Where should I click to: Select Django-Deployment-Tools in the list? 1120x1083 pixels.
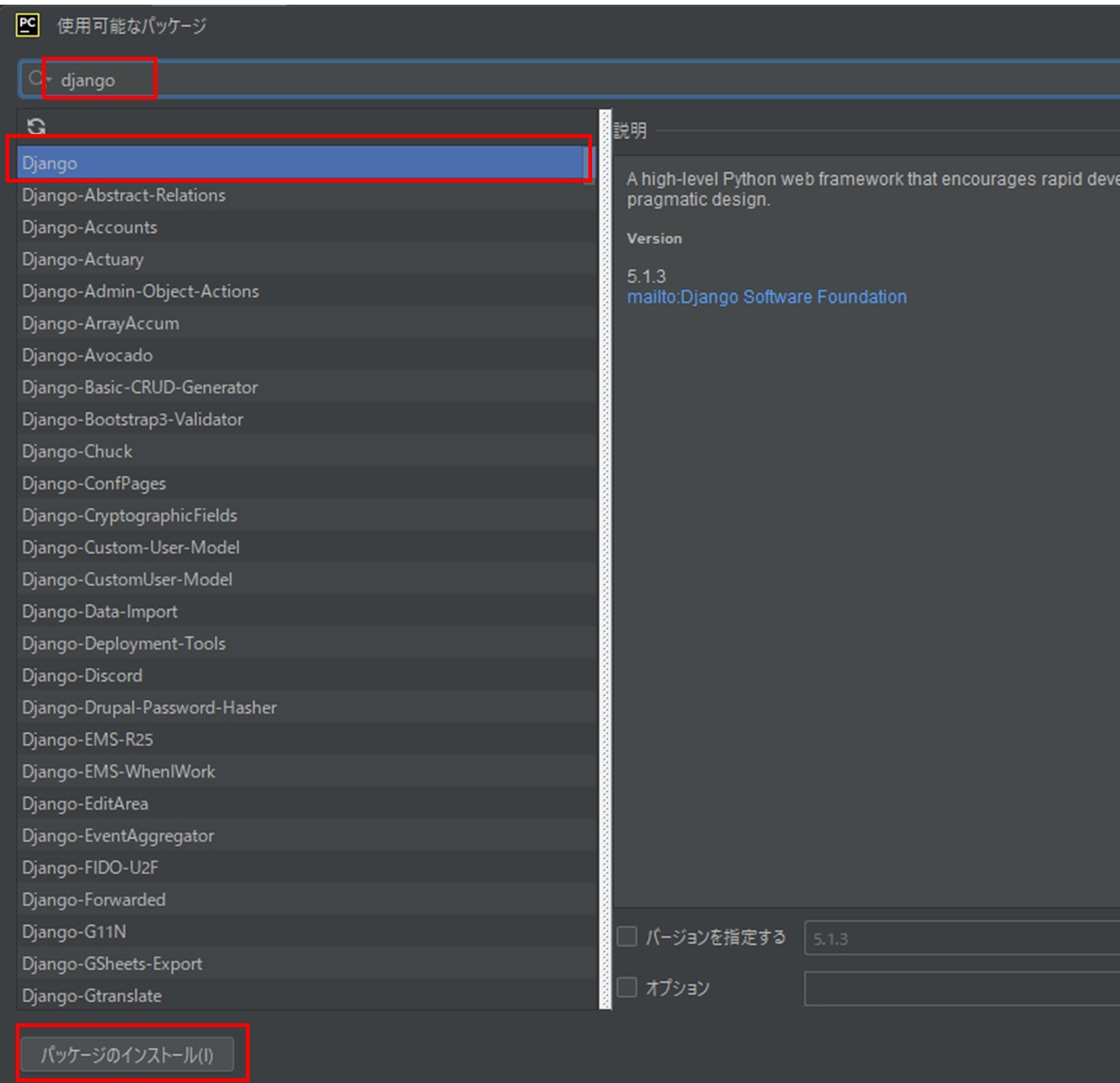(x=306, y=643)
